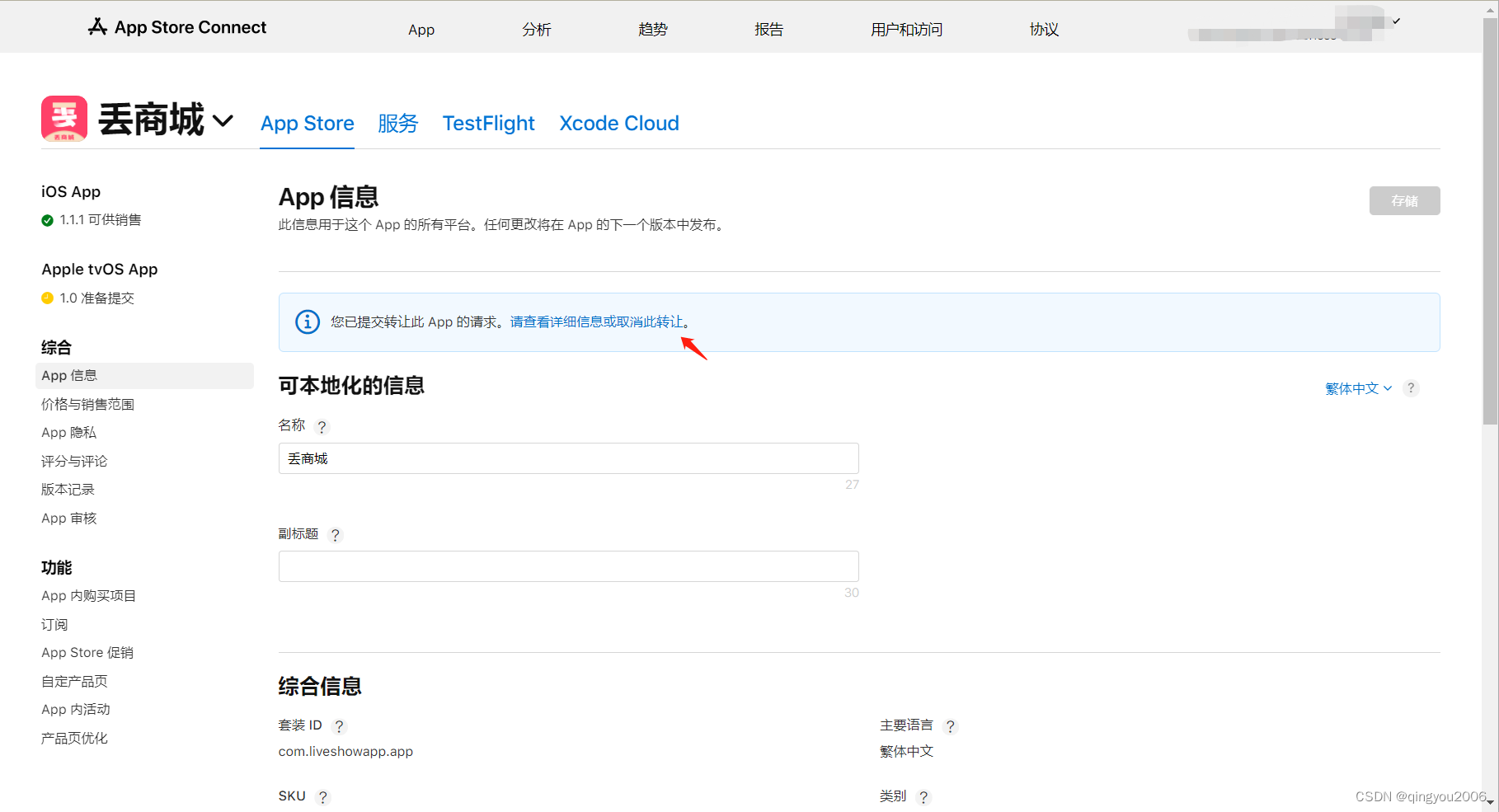Open 评分与评论 in sidebar

[74, 462]
